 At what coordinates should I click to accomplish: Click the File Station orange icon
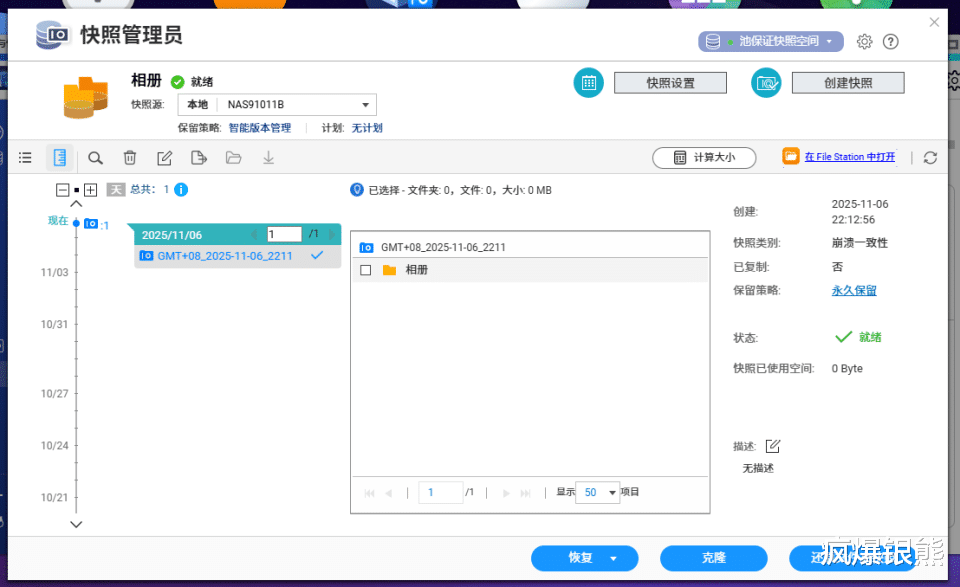pyautogui.click(x=790, y=156)
